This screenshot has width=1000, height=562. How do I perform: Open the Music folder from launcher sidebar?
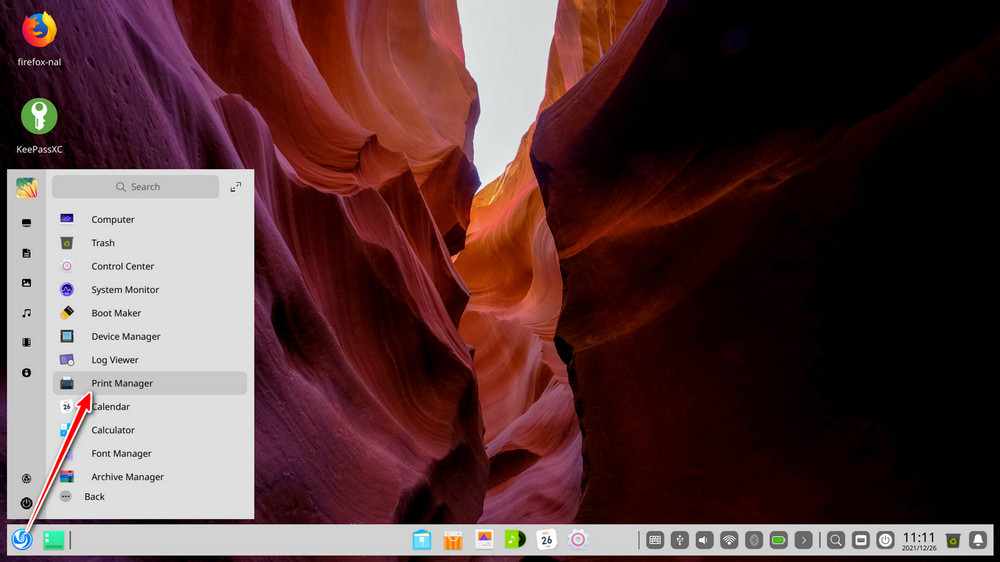coord(26,313)
